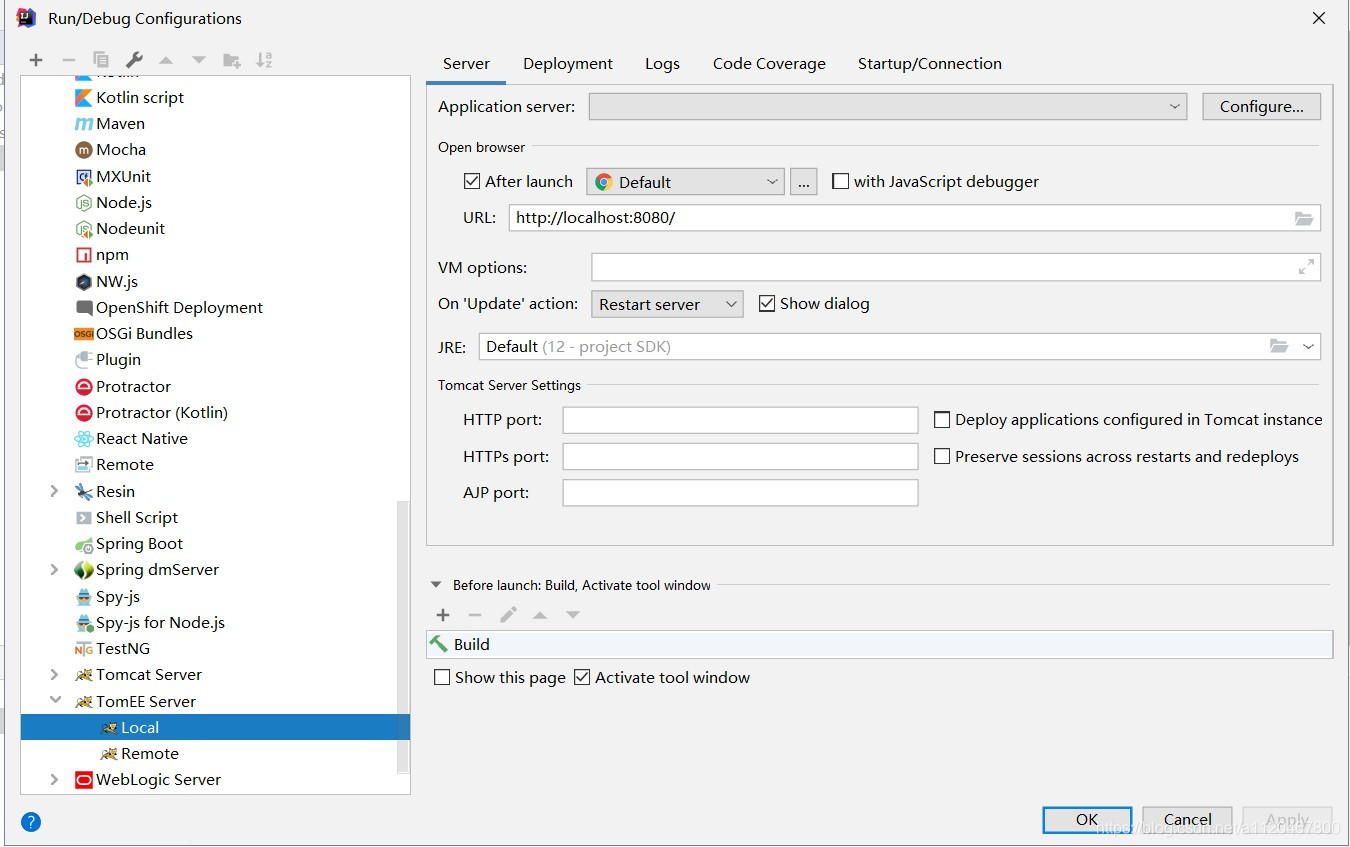This screenshot has width=1350, height=847.
Task: Expand the WebLogic Server tree node
Action: tap(55, 780)
